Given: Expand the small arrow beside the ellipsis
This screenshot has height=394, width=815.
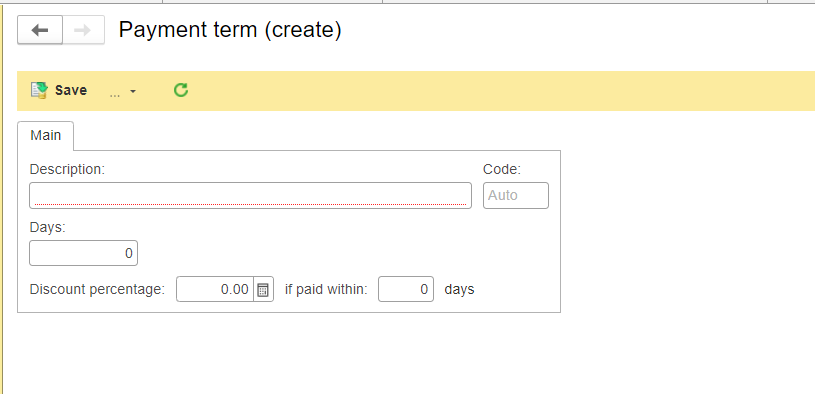Looking at the screenshot, I should pyautogui.click(x=133, y=91).
